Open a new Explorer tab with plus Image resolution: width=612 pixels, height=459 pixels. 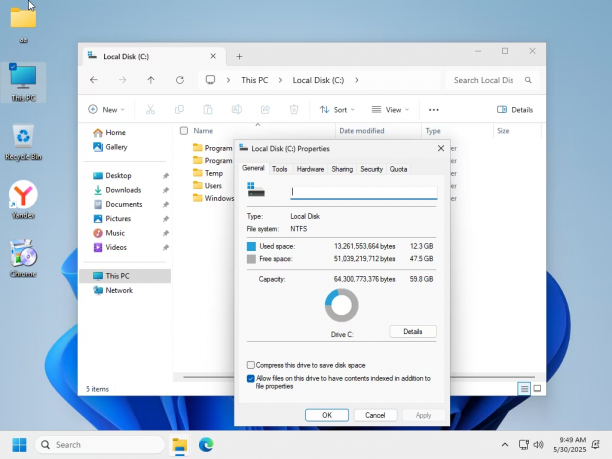(239, 57)
